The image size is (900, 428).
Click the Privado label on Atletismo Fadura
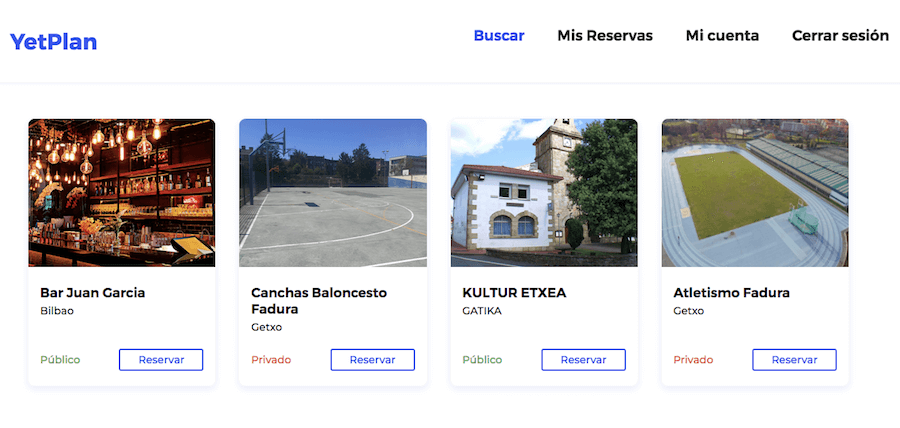pyautogui.click(x=693, y=360)
